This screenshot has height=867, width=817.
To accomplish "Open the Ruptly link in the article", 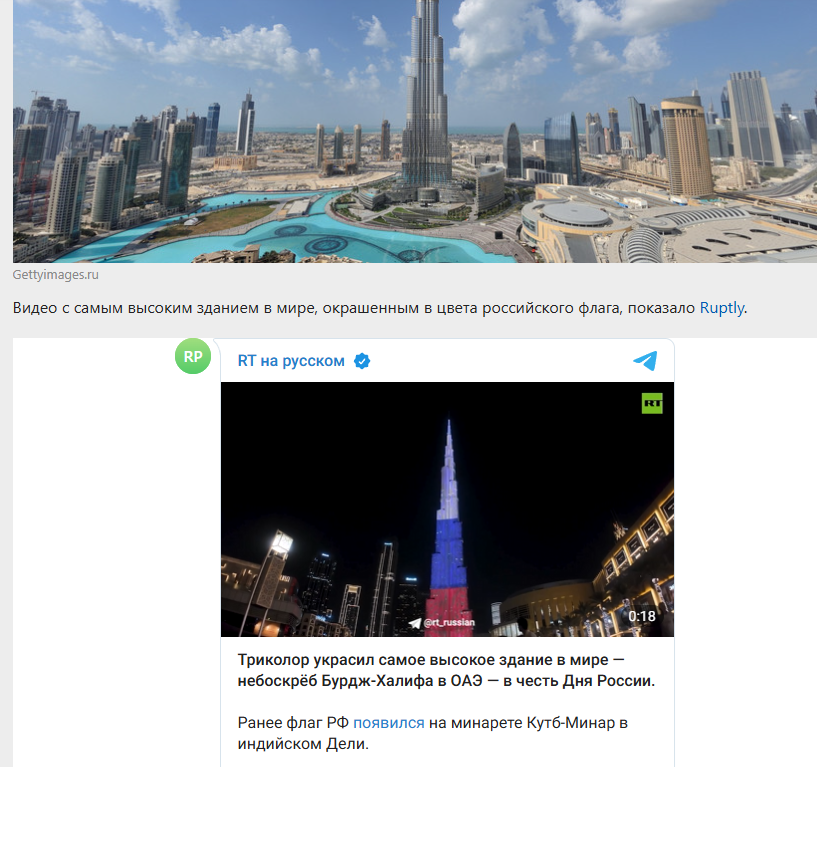I will tap(721, 308).
